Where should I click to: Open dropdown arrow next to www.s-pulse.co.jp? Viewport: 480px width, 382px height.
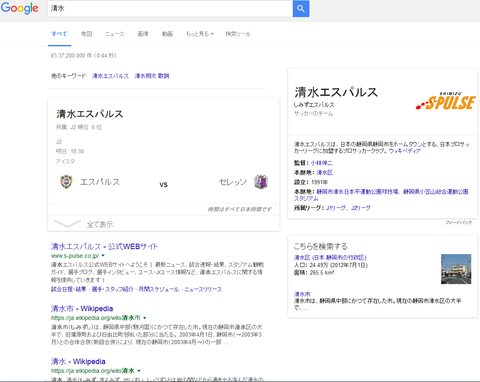tap(103, 256)
